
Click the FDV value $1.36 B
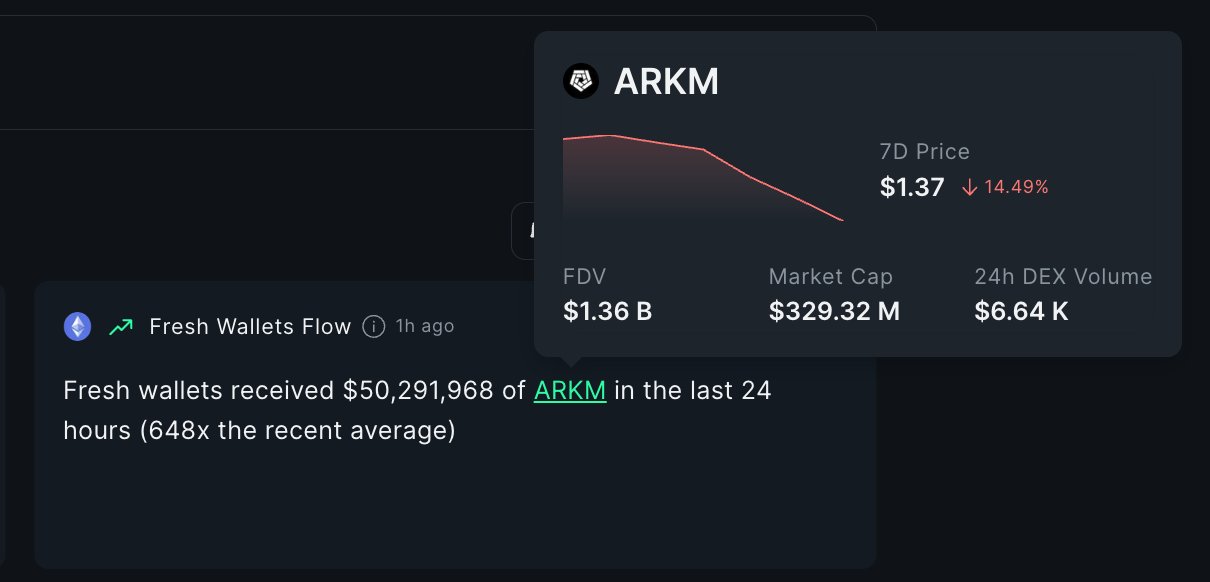point(608,312)
